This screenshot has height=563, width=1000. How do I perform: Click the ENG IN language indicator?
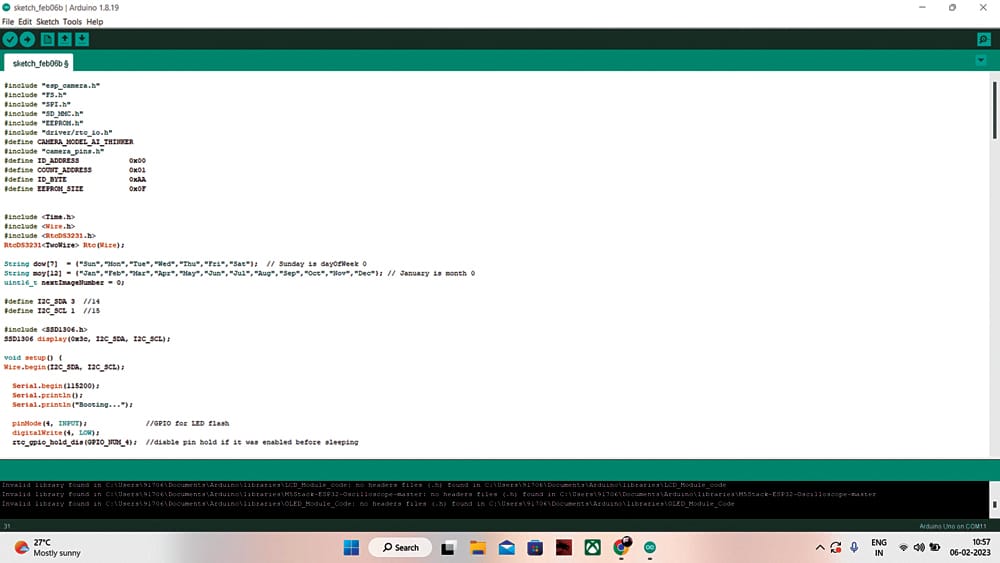[879, 547]
